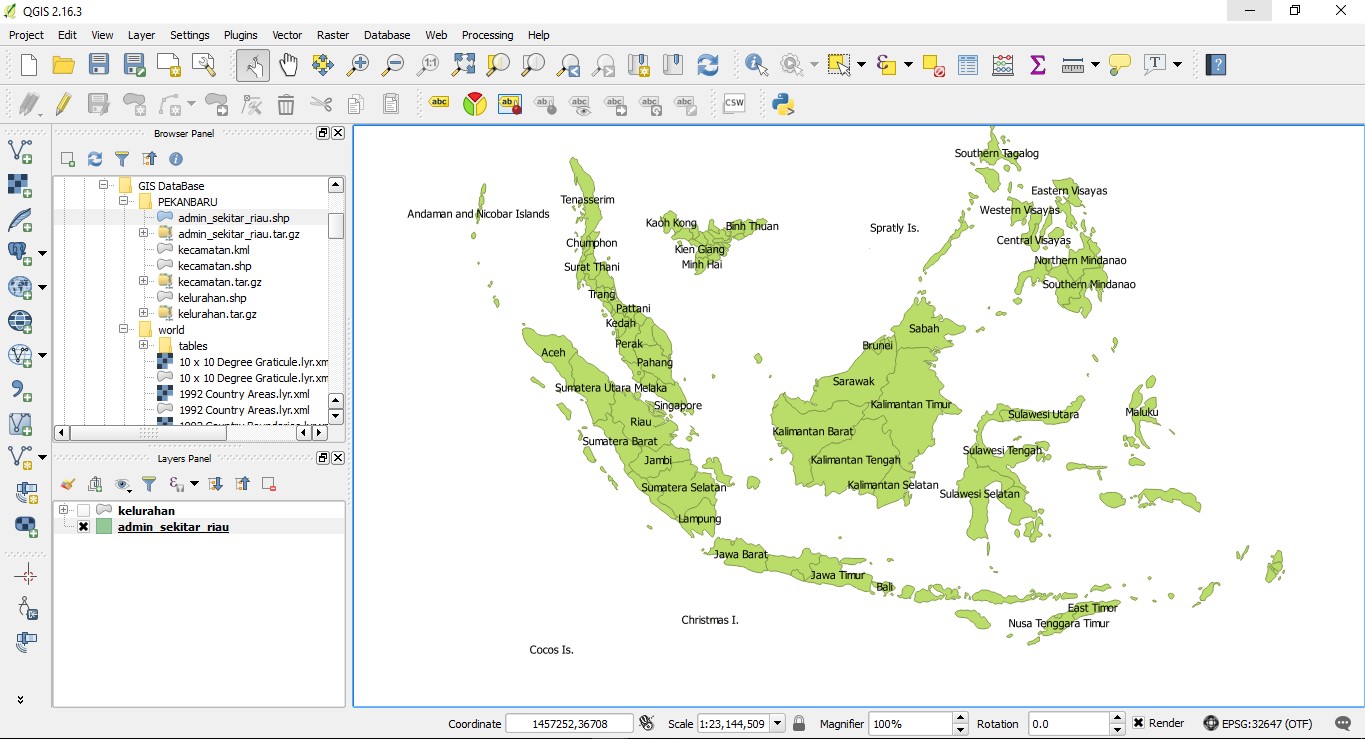Open the Vector menu
The width and height of the screenshot is (1365, 739).
click(x=287, y=35)
